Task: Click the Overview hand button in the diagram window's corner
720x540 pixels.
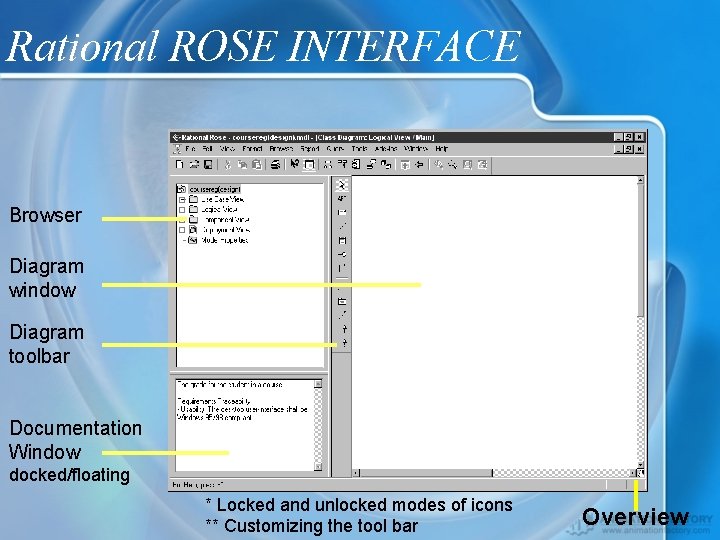Action: [x=640, y=472]
